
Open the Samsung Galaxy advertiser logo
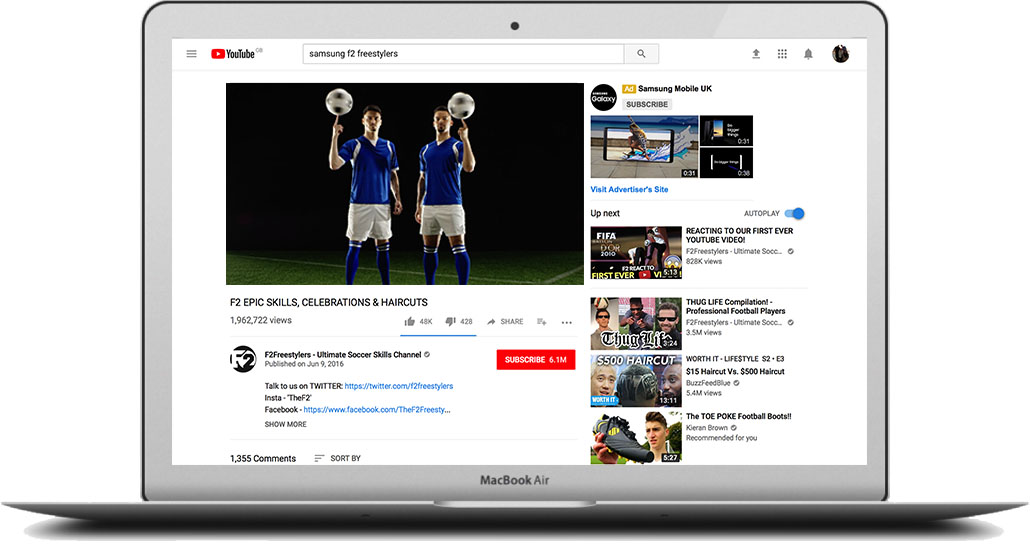603,97
